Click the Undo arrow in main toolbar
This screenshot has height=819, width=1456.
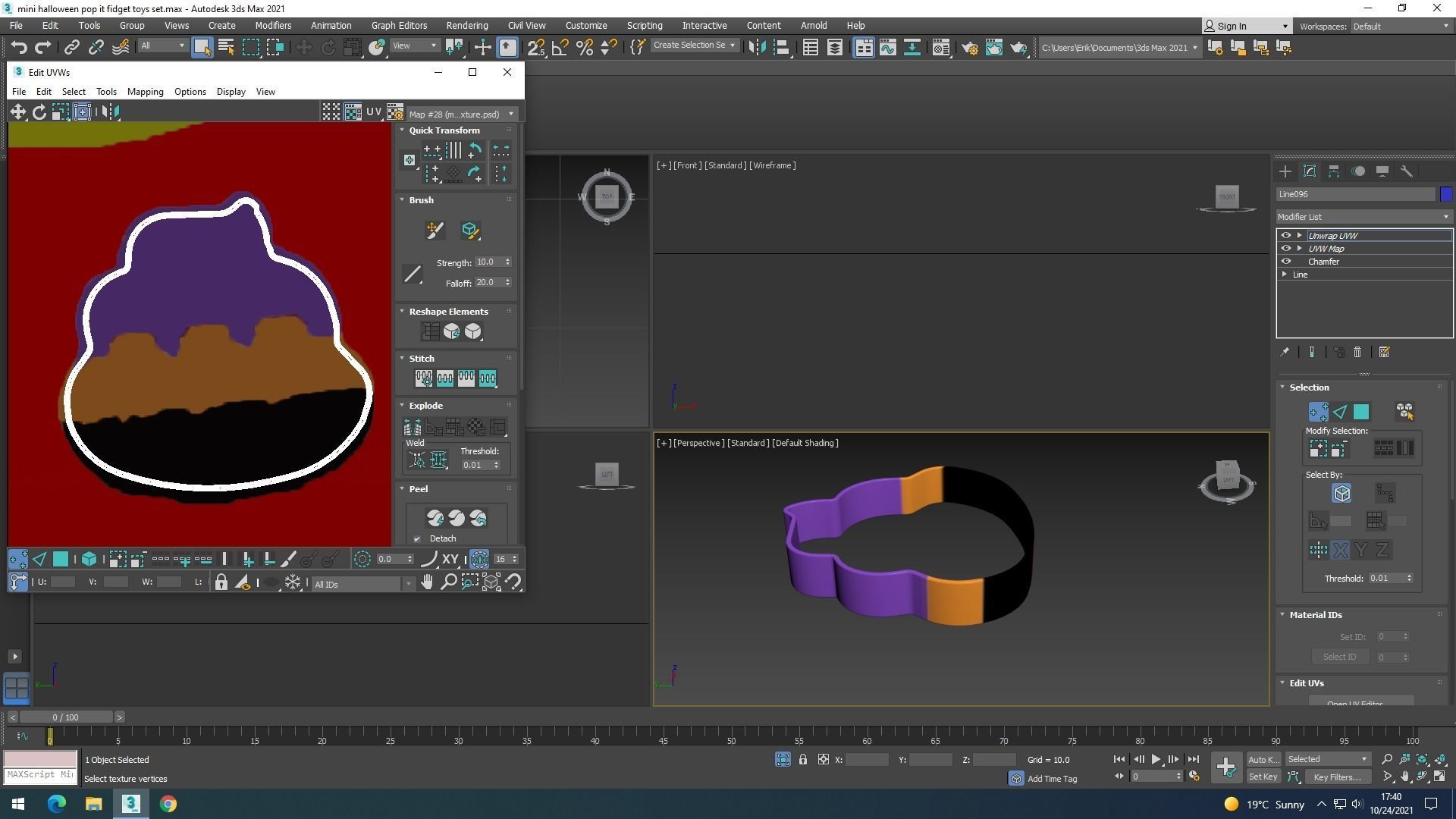(18, 48)
